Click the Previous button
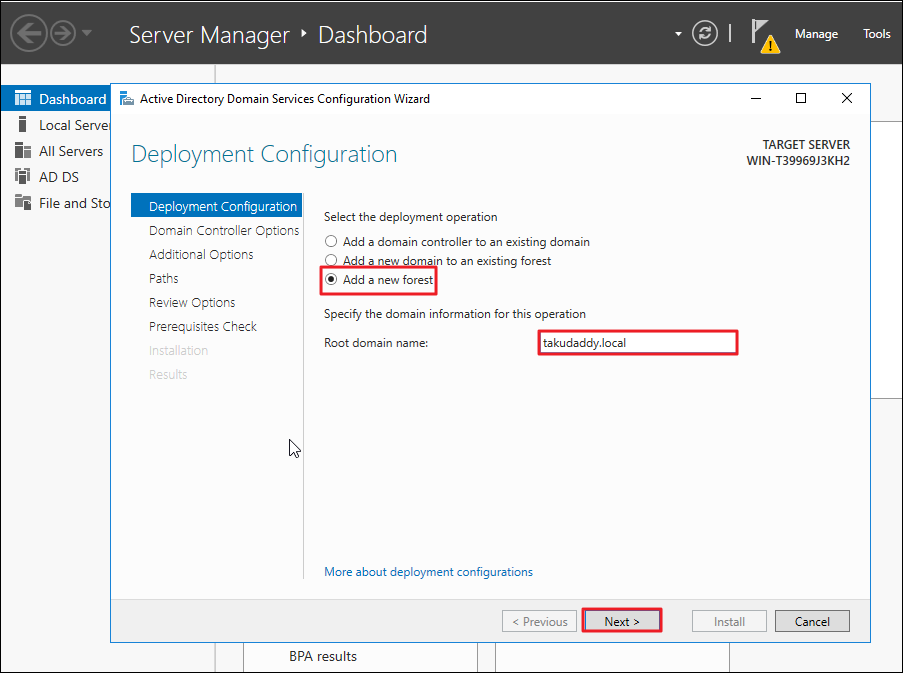 [x=539, y=621]
